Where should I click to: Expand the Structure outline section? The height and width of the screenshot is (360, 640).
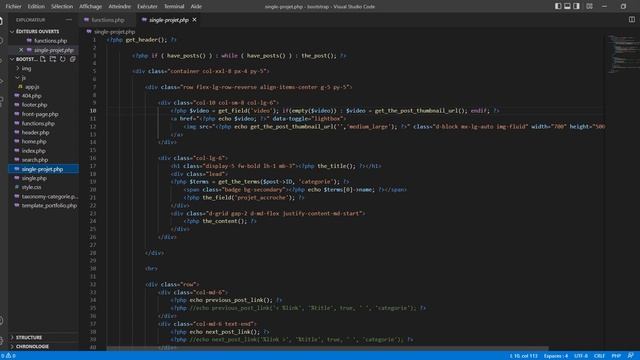coord(29,338)
